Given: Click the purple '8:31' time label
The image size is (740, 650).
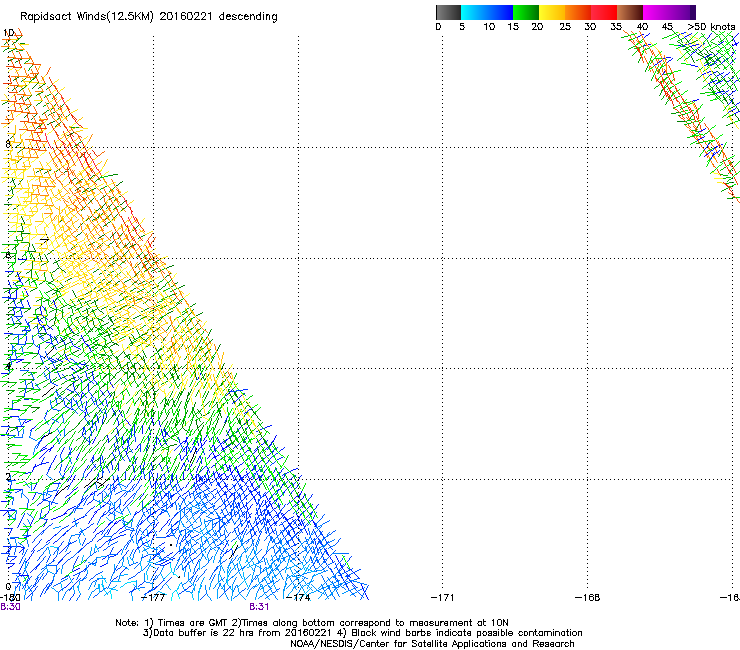Looking at the screenshot, I should pyautogui.click(x=259, y=607).
